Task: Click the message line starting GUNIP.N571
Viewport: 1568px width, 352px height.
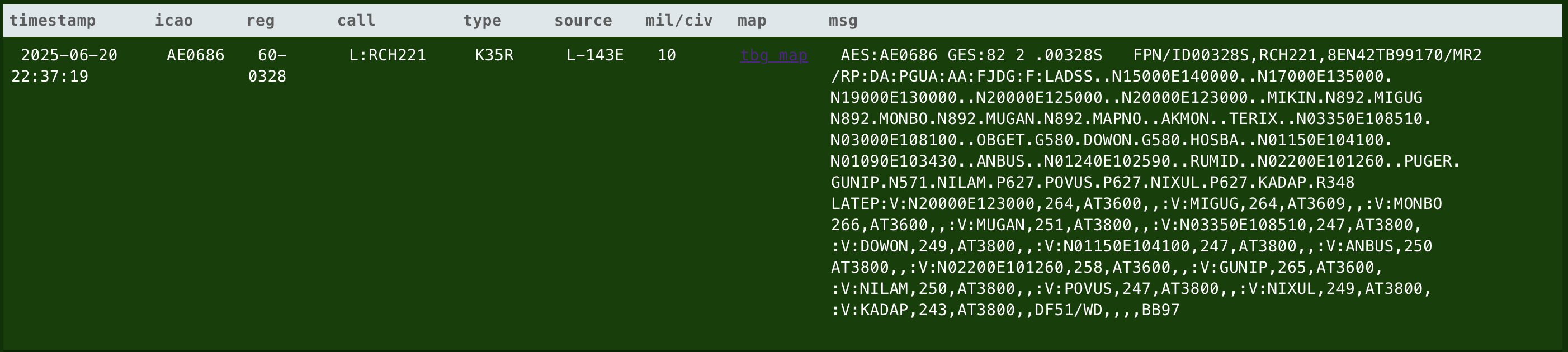Action: pyautogui.click(x=1093, y=182)
